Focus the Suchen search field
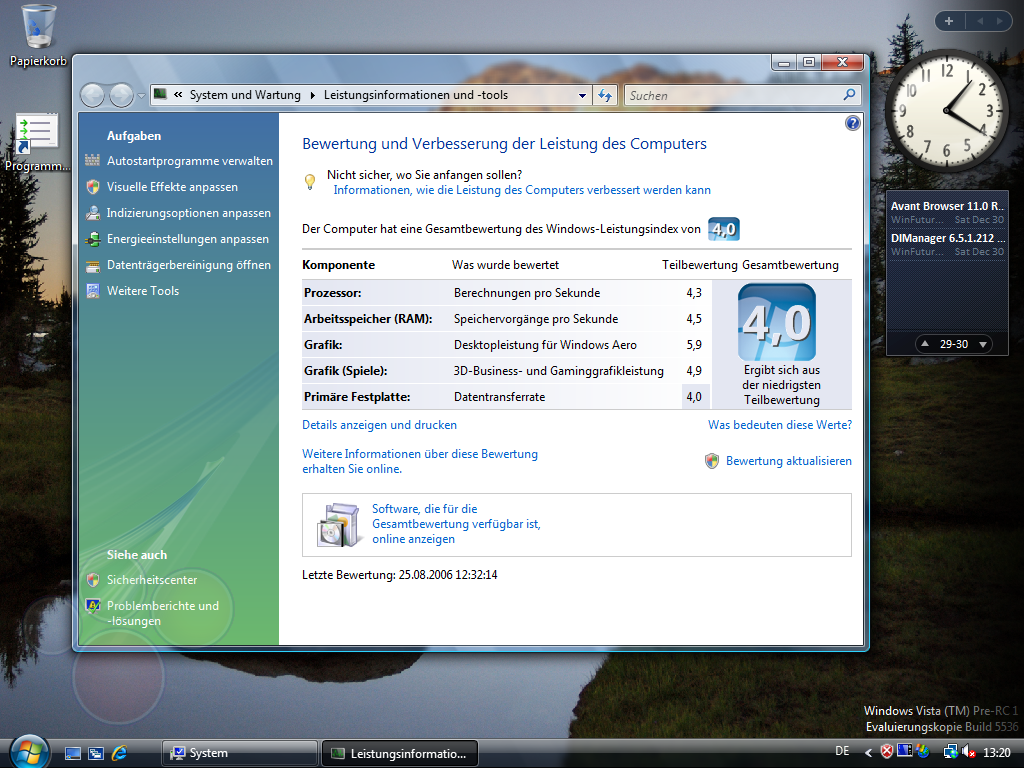1024x768 pixels. click(x=734, y=95)
